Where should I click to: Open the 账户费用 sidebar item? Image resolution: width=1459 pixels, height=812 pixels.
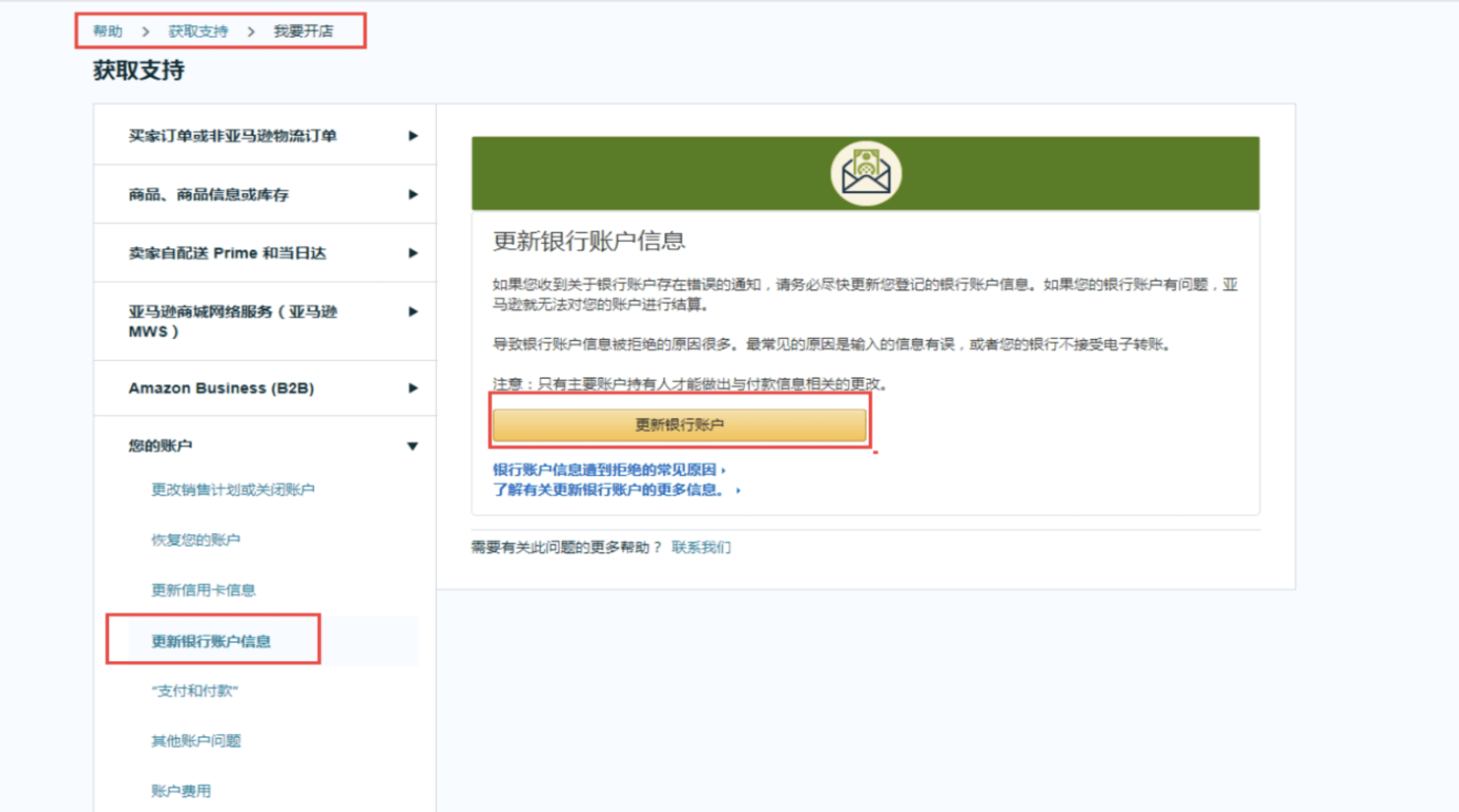click(x=180, y=791)
